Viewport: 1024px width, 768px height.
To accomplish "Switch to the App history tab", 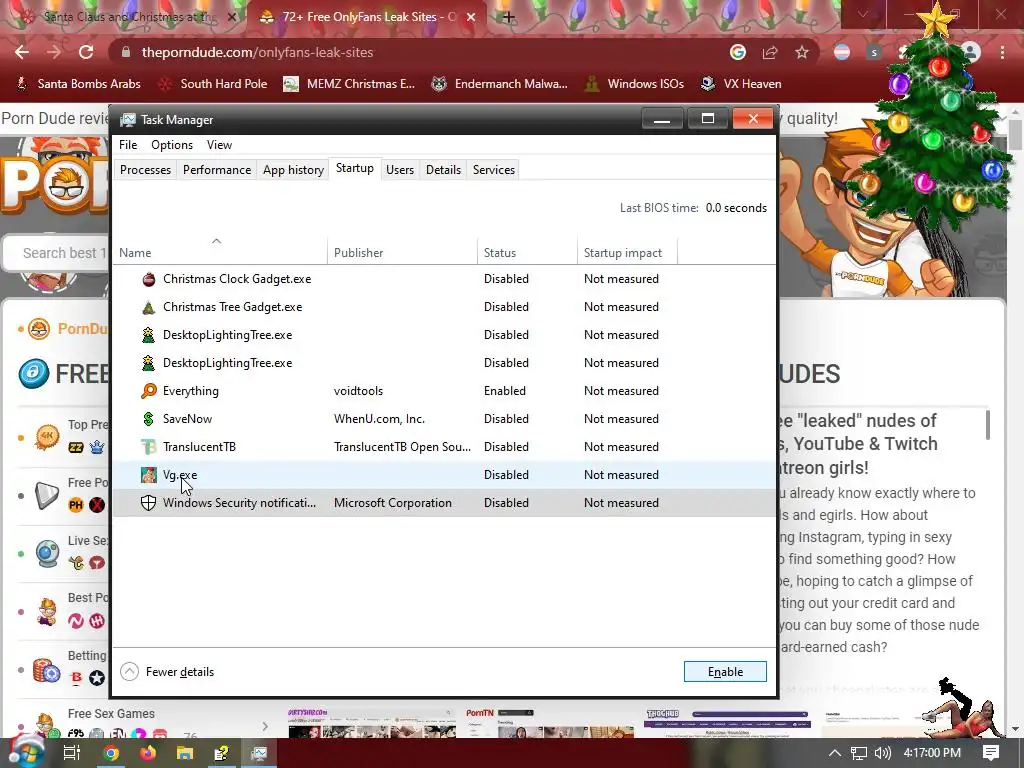I will click(293, 170).
